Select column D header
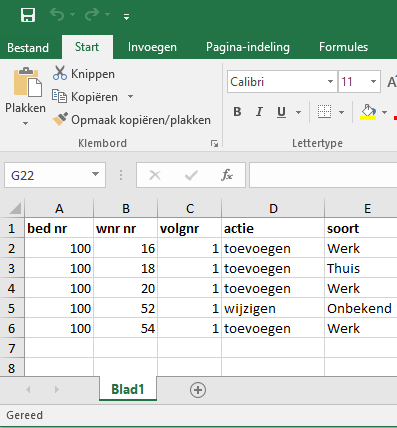Image resolution: width=397 pixels, height=428 pixels. (273, 208)
